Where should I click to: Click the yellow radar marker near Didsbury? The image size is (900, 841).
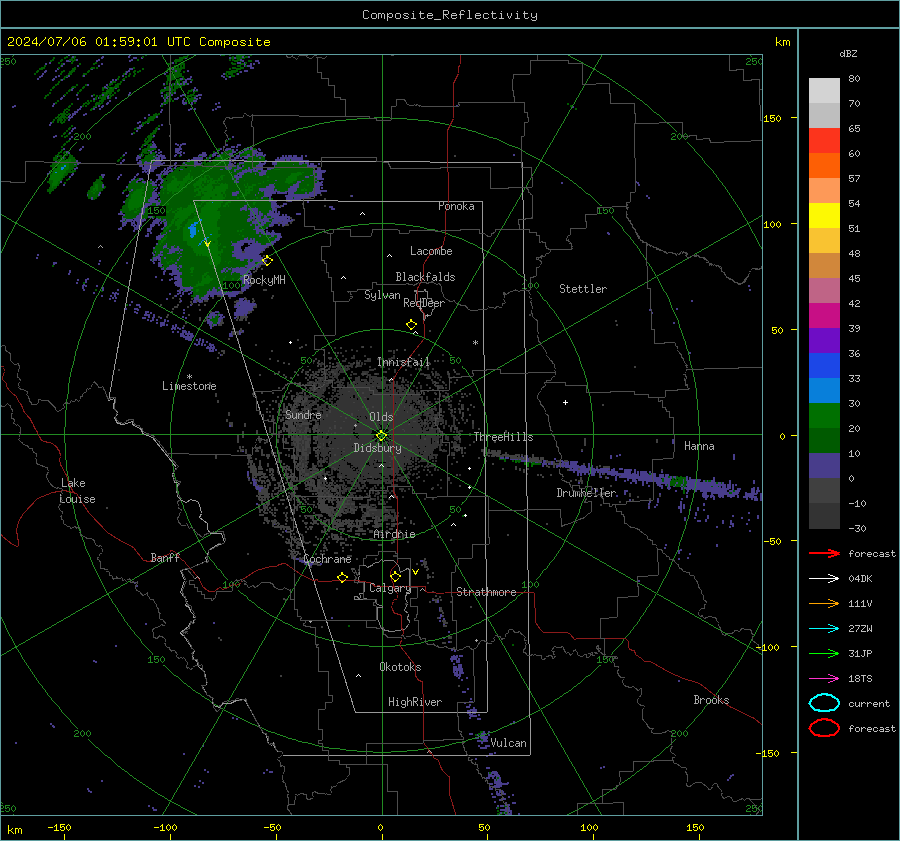pyautogui.click(x=381, y=436)
